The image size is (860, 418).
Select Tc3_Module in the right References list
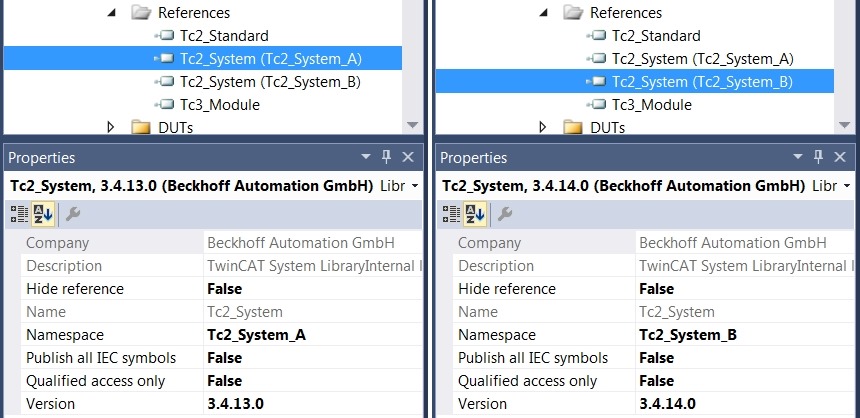(x=652, y=104)
